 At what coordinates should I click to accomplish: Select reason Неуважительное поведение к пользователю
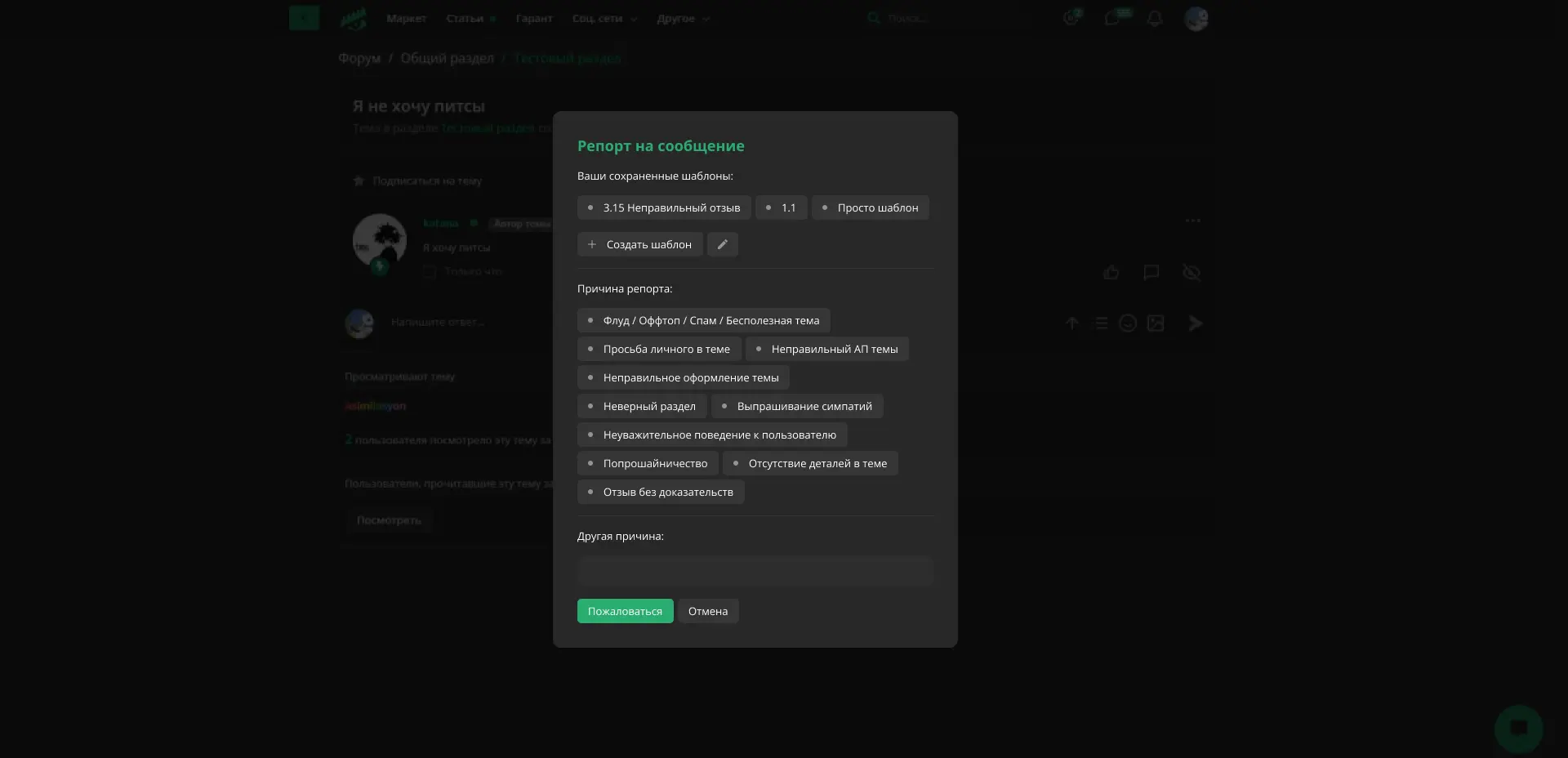[712, 435]
